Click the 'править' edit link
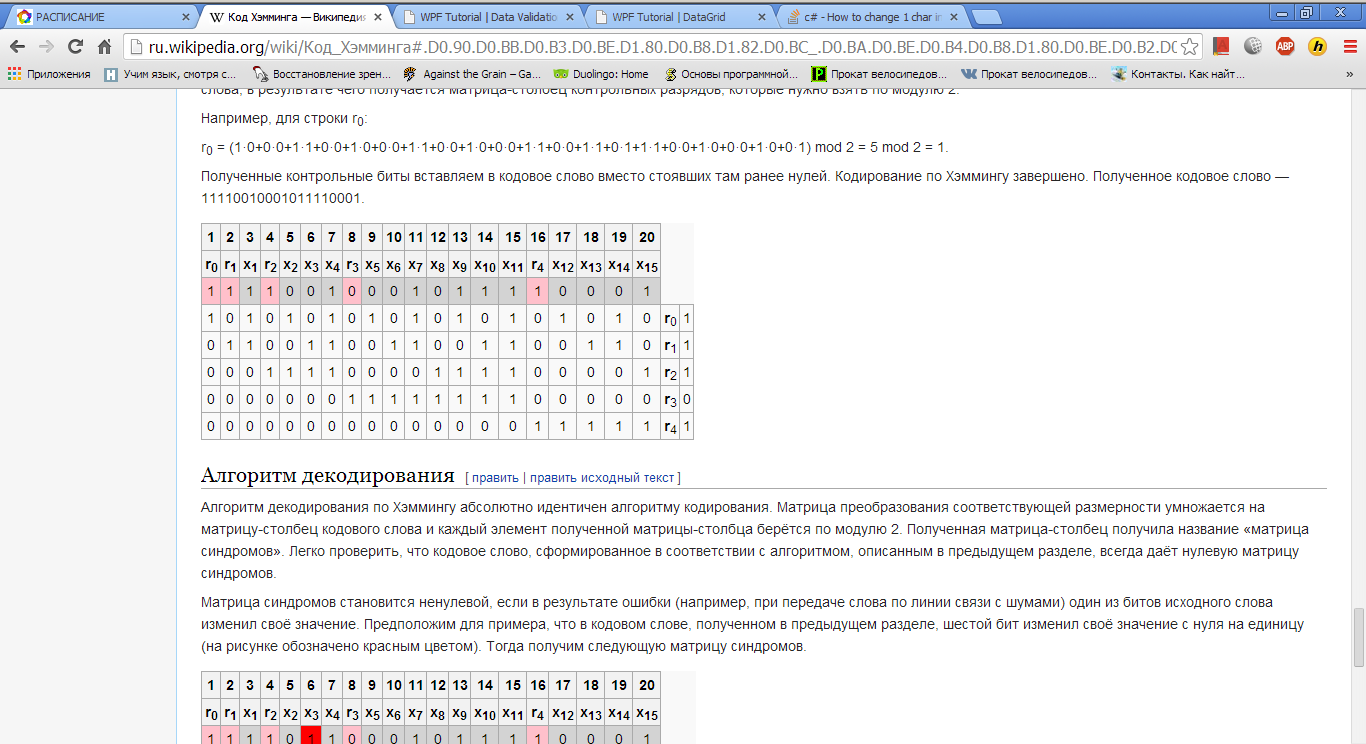1366x744 pixels. click(494, 477)
